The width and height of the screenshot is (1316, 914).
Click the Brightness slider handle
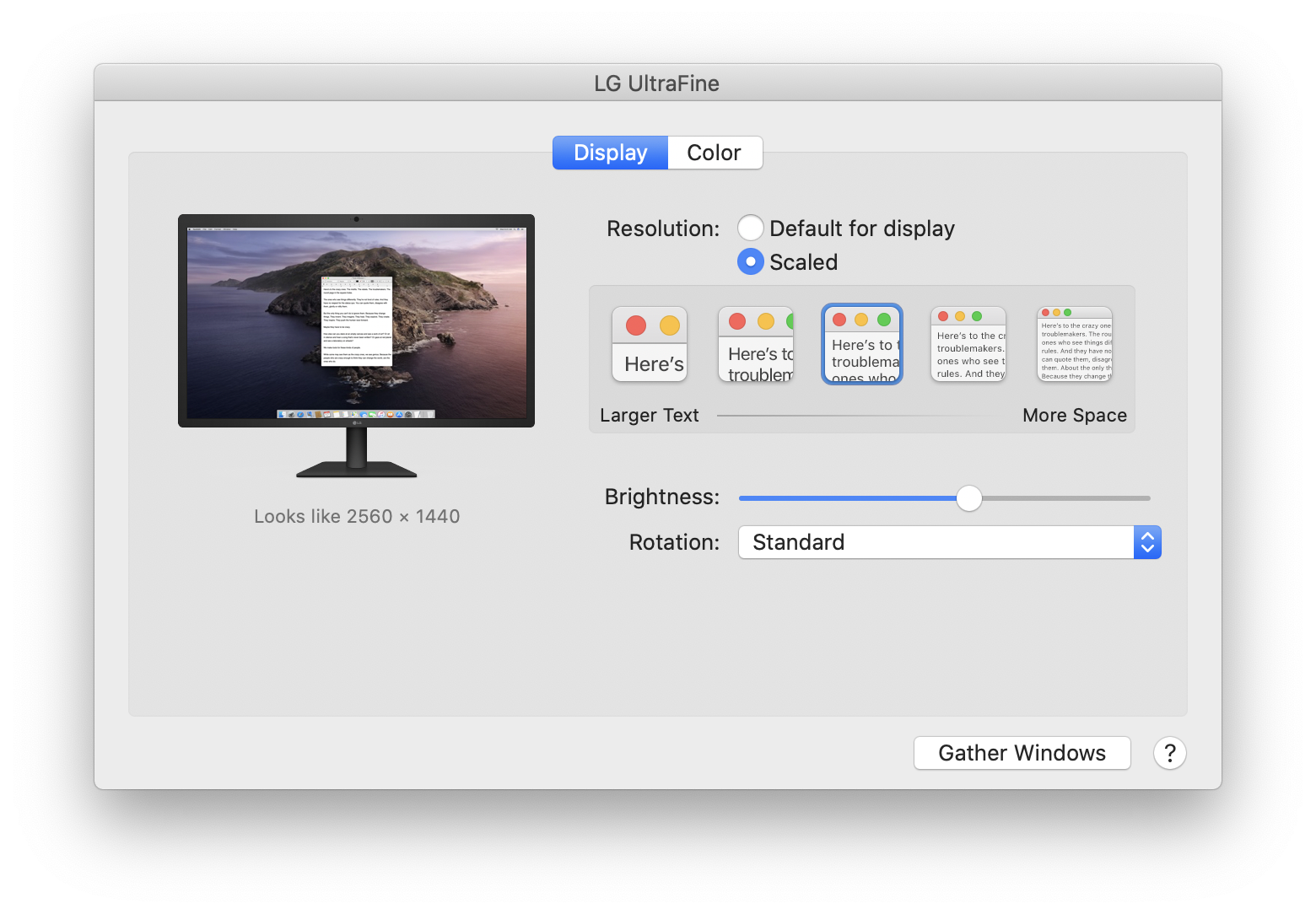click(x=968, y=498)
